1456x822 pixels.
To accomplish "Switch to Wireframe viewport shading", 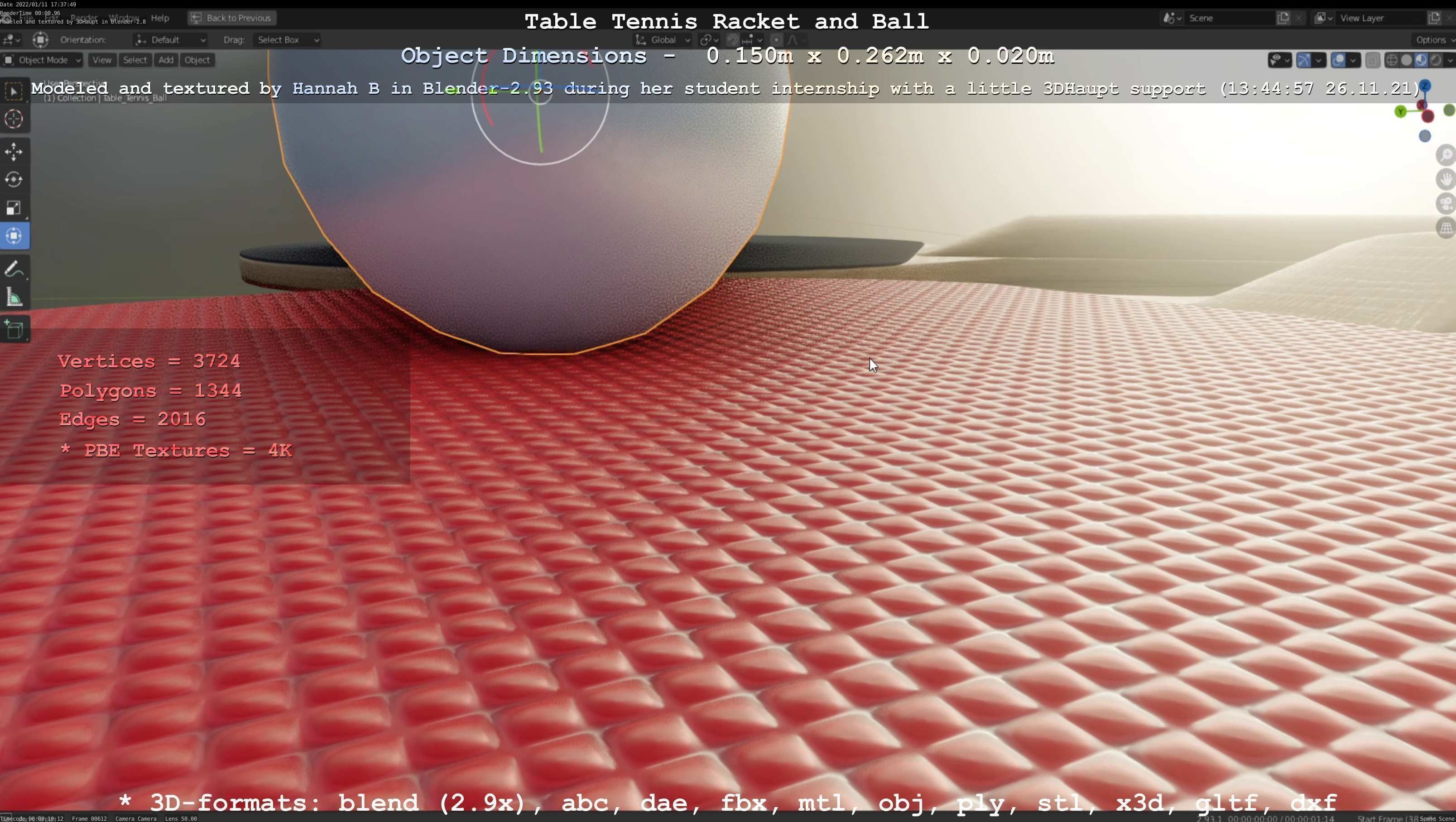I will (1392, 60).
